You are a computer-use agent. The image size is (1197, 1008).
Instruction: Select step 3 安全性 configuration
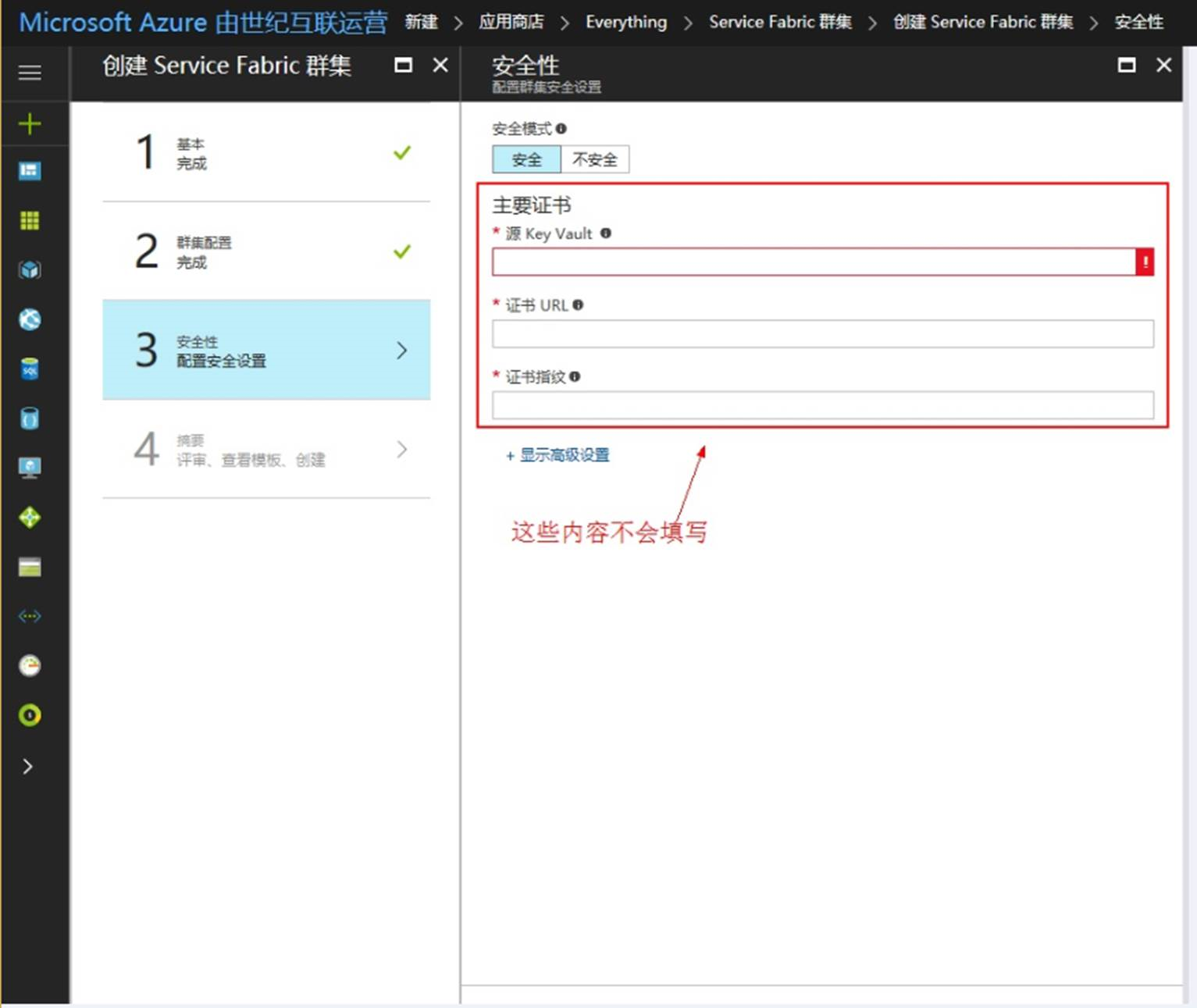(266, 350)
